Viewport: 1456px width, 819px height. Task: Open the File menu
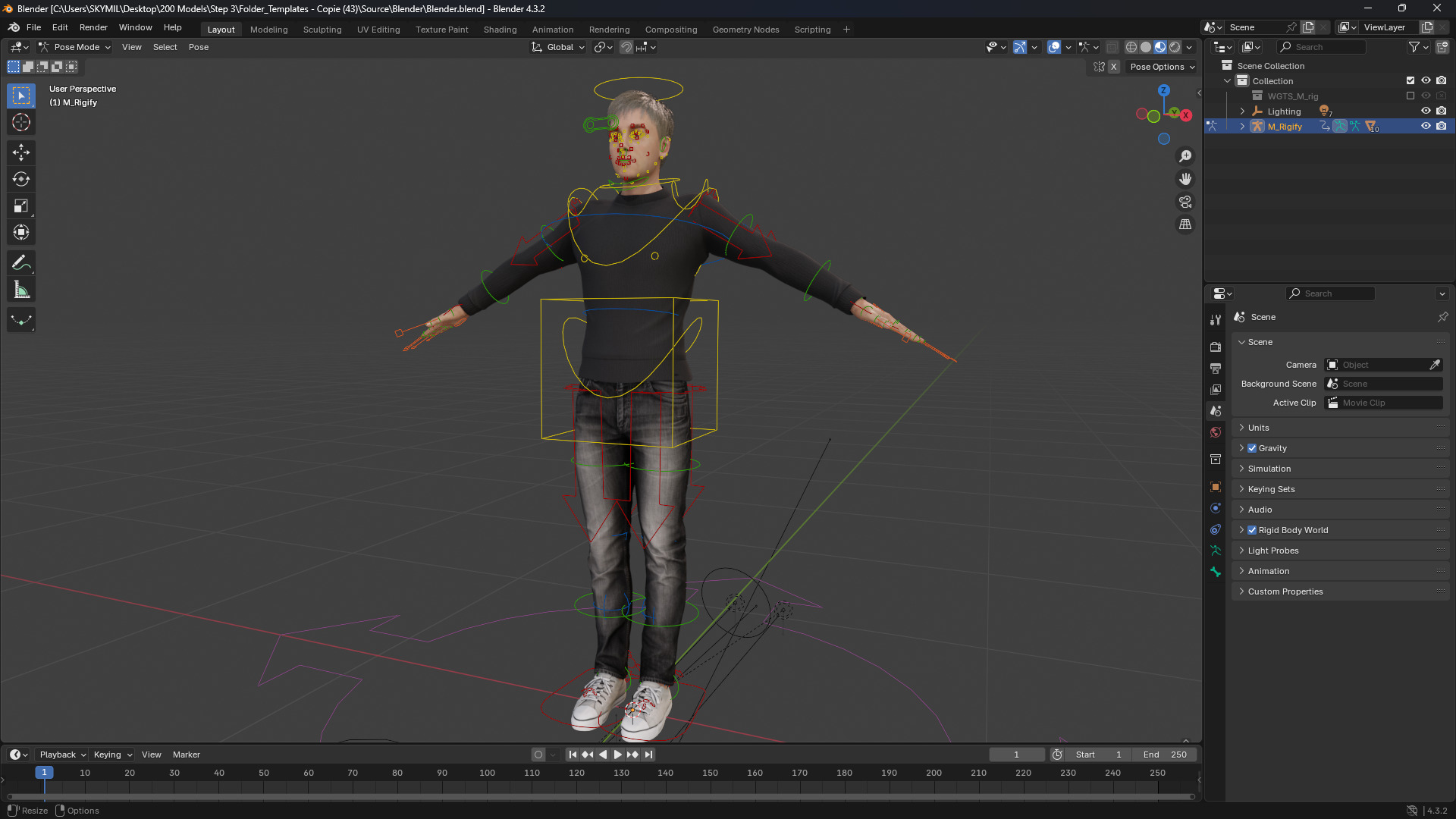pos(33,27)
